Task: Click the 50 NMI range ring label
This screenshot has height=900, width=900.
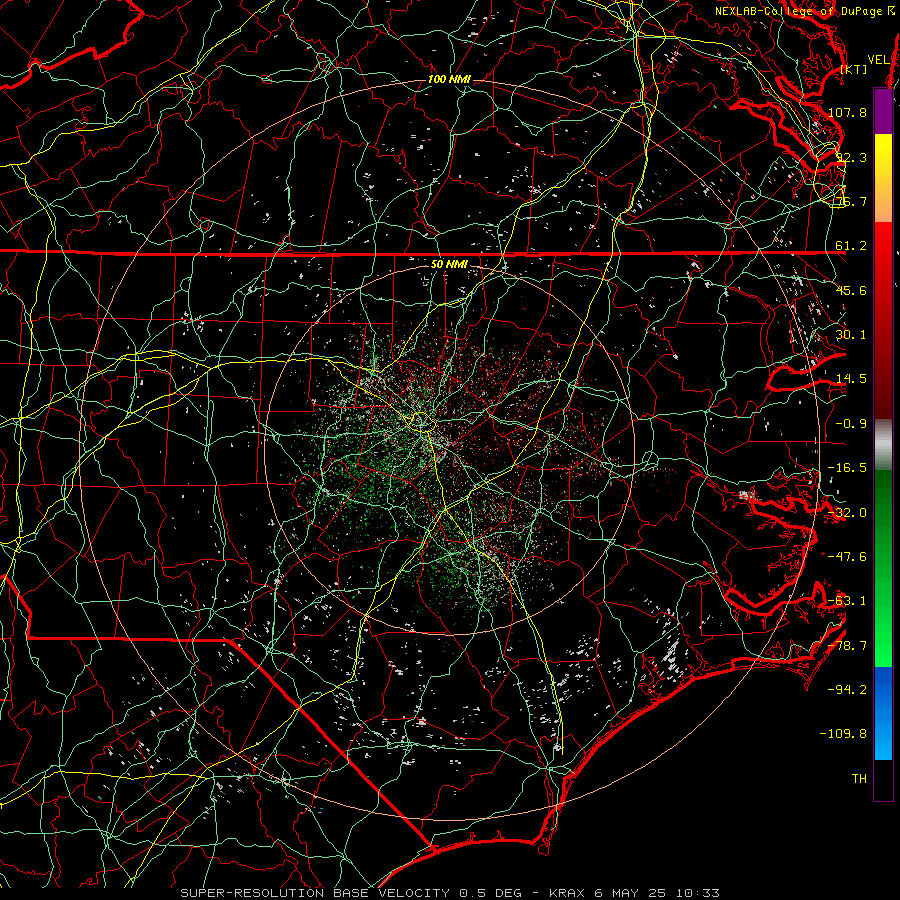Action: (449, 265)
